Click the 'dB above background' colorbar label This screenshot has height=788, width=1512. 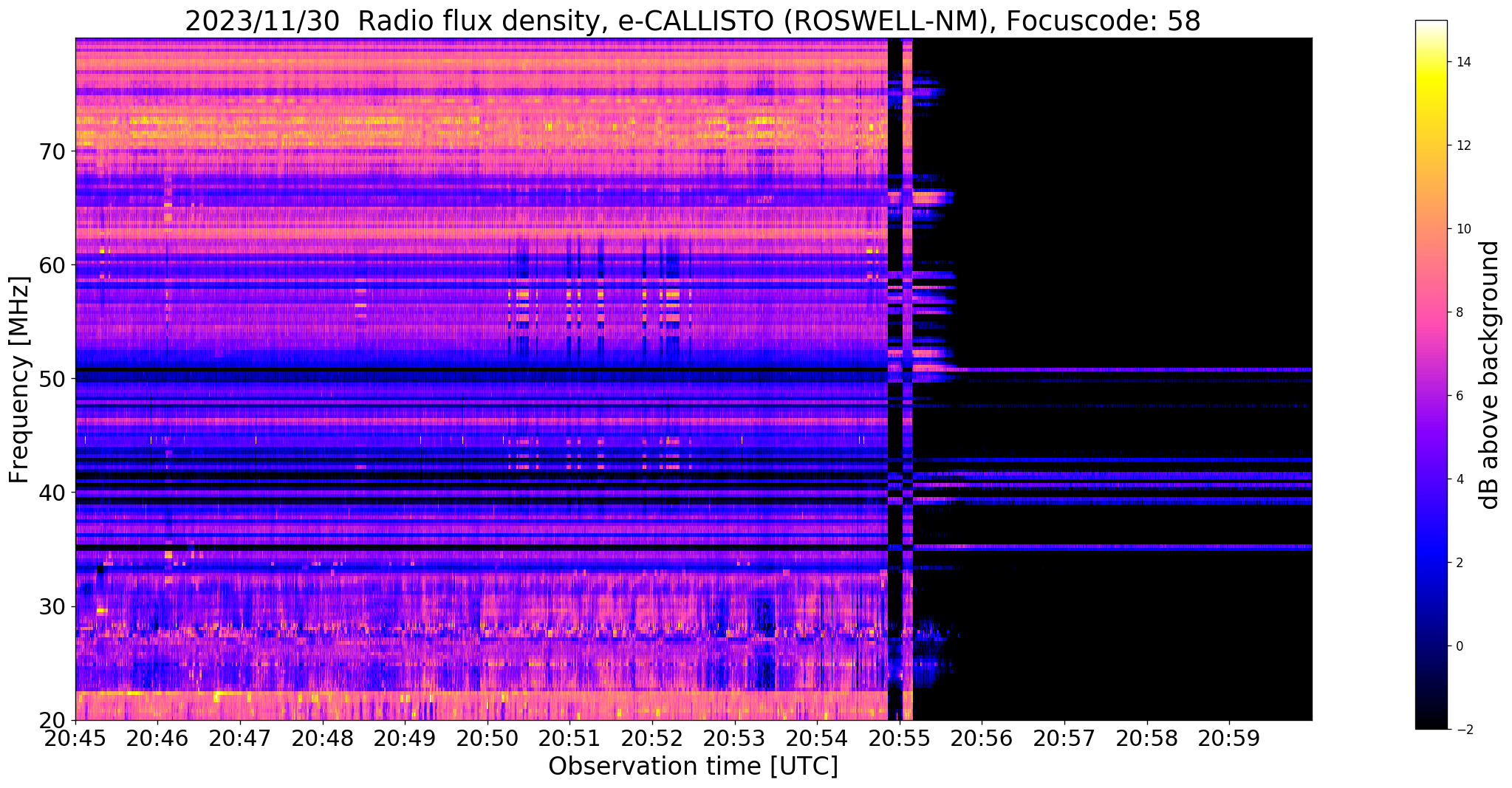coord(1490,374)
